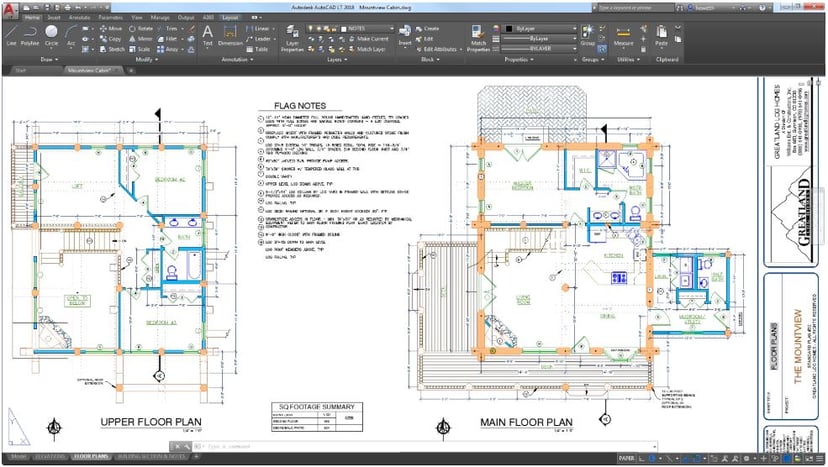Viewport: 828px width, 467px height.
Task: Expand the Block panel
Action: click(430, 60)
